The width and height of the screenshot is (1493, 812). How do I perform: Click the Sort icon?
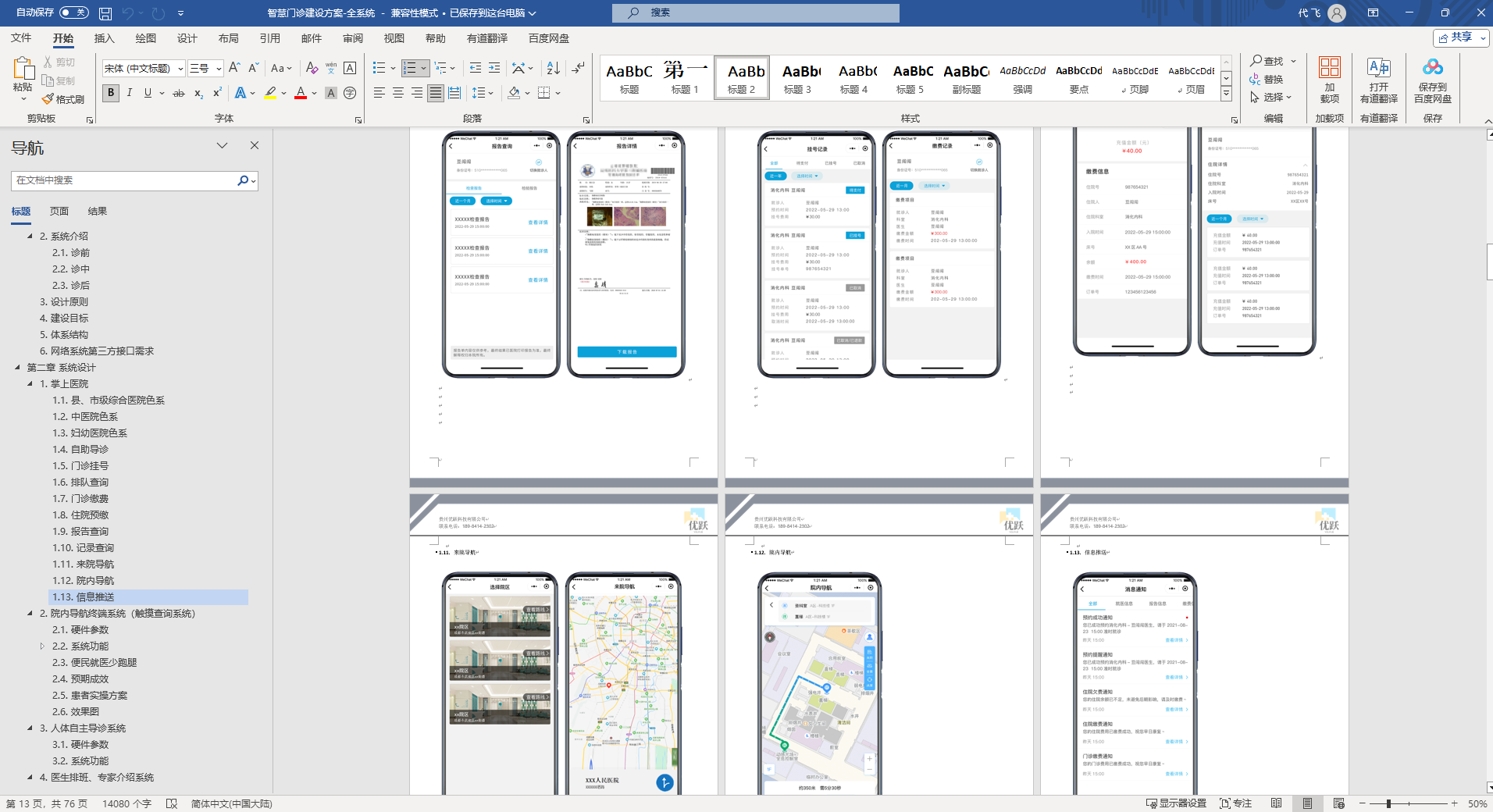coord(553,68)
